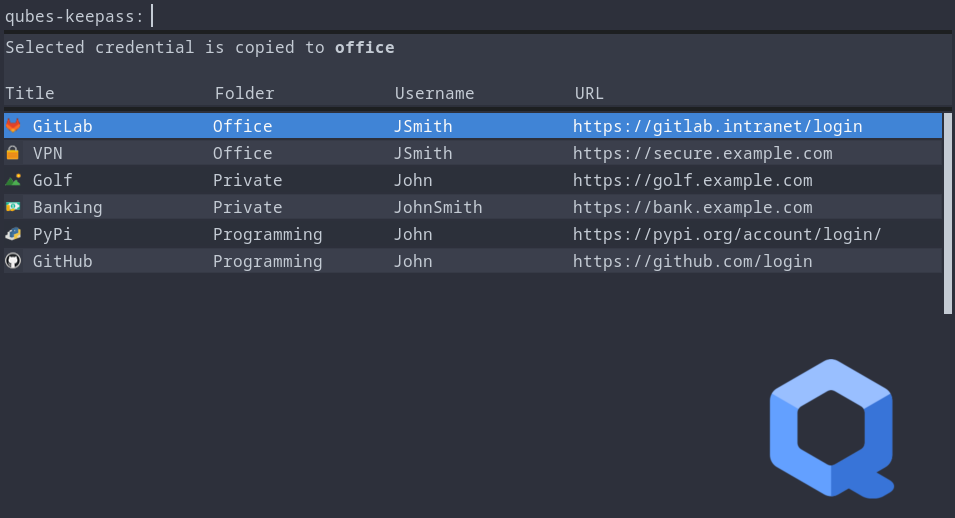Click Private folder in Banking row
955x518 pixels.
(x=247, y=207)
